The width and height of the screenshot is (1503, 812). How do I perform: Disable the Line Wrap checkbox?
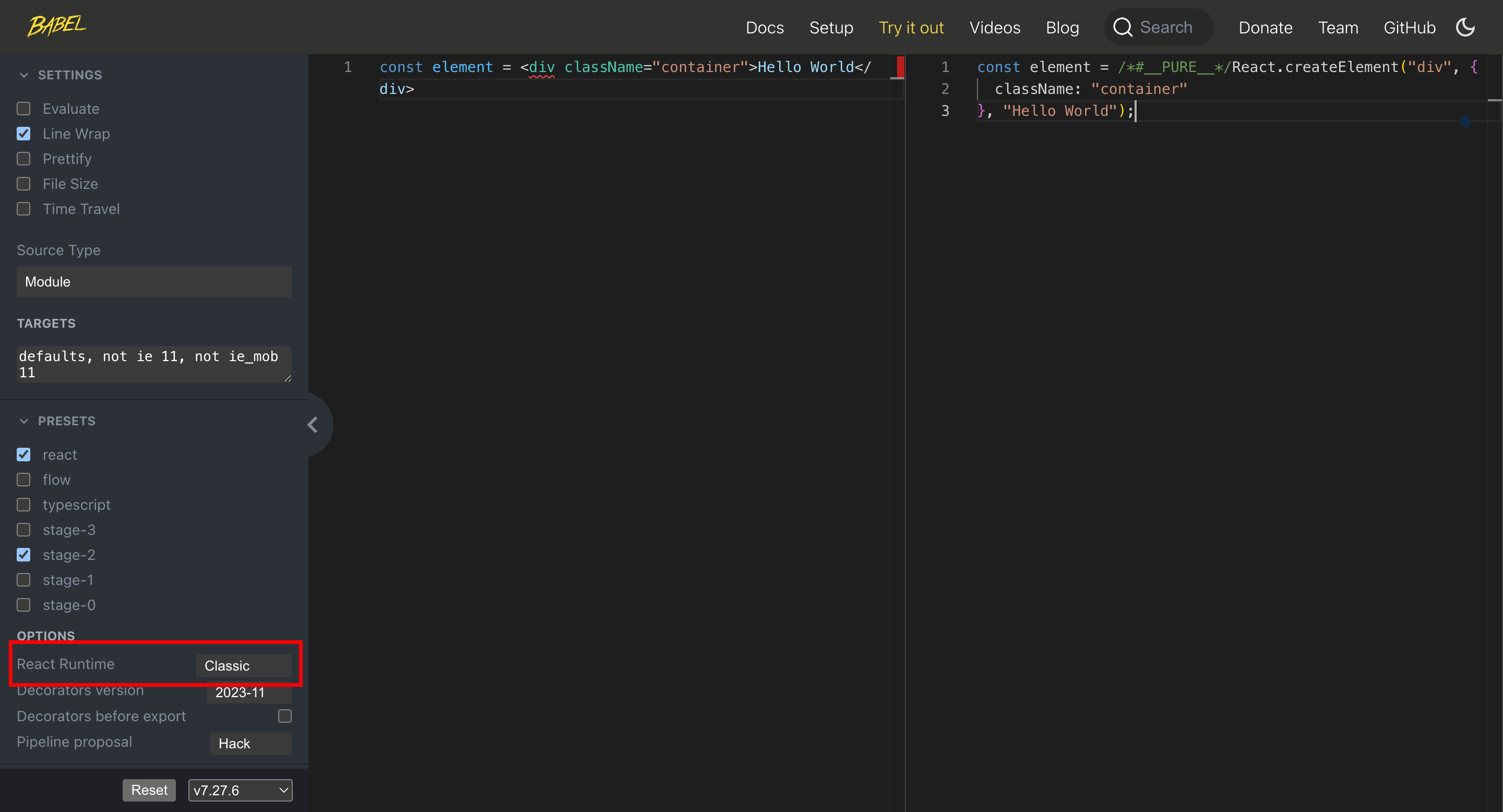point(24,134)
